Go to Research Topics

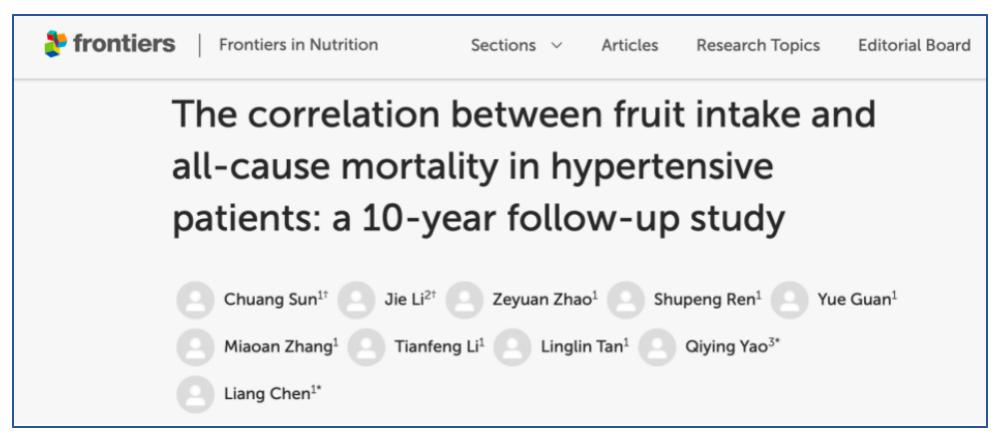(758, 46)
